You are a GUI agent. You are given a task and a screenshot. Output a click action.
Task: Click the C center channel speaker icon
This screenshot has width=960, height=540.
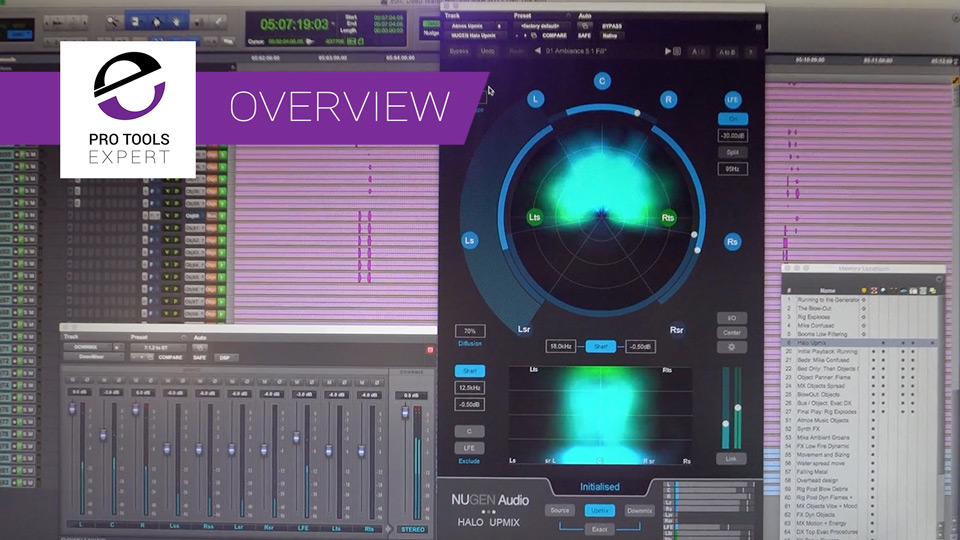[x=602, y=81]
